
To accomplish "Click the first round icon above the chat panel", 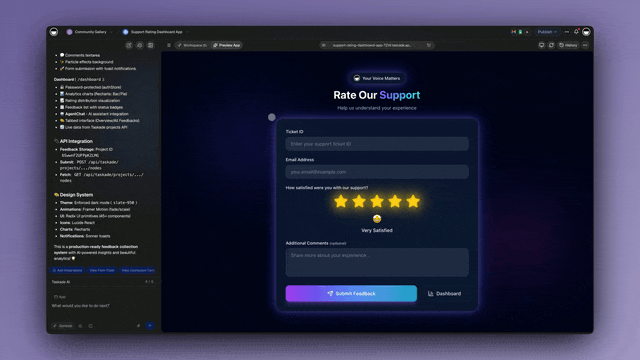I will click(129, 45).
